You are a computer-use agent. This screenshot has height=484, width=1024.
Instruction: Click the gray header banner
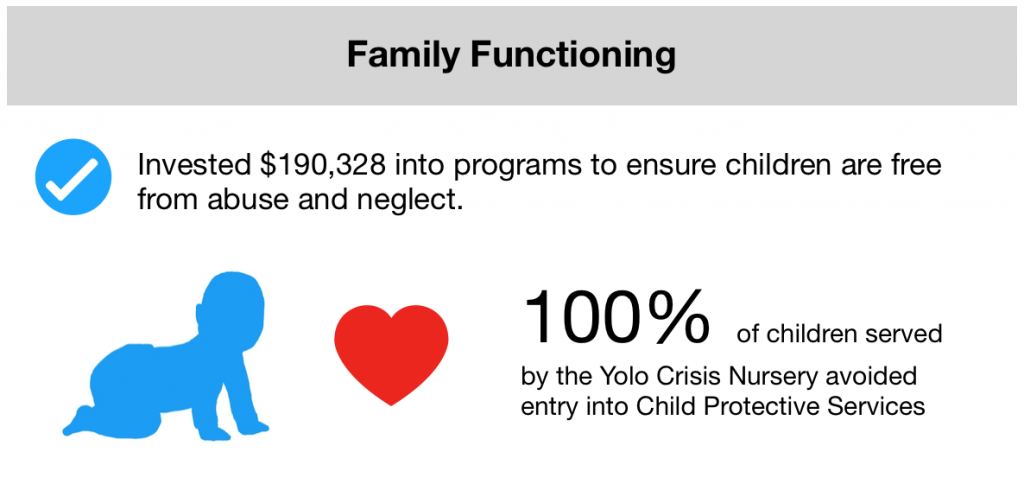click(511, 56)
